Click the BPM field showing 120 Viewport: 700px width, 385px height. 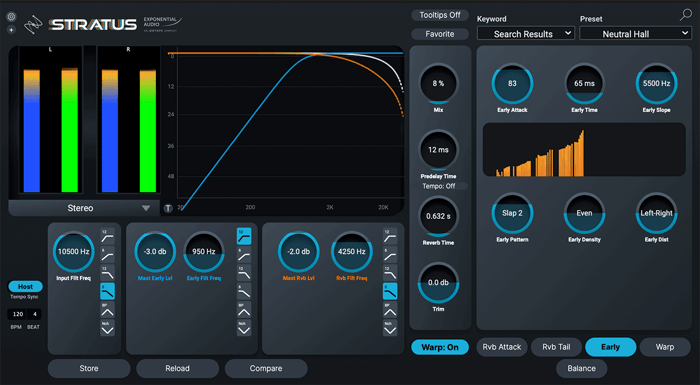18,314
